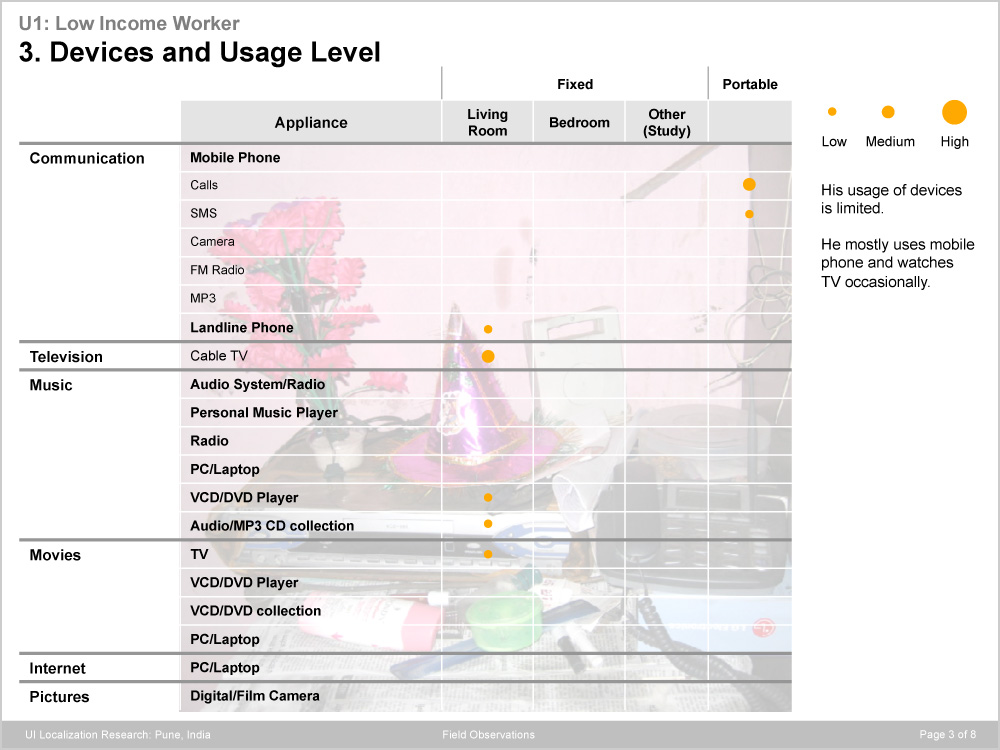1000x750 pixels.
Task: Click the SMS row label
Action: click(x=203, y=213)
